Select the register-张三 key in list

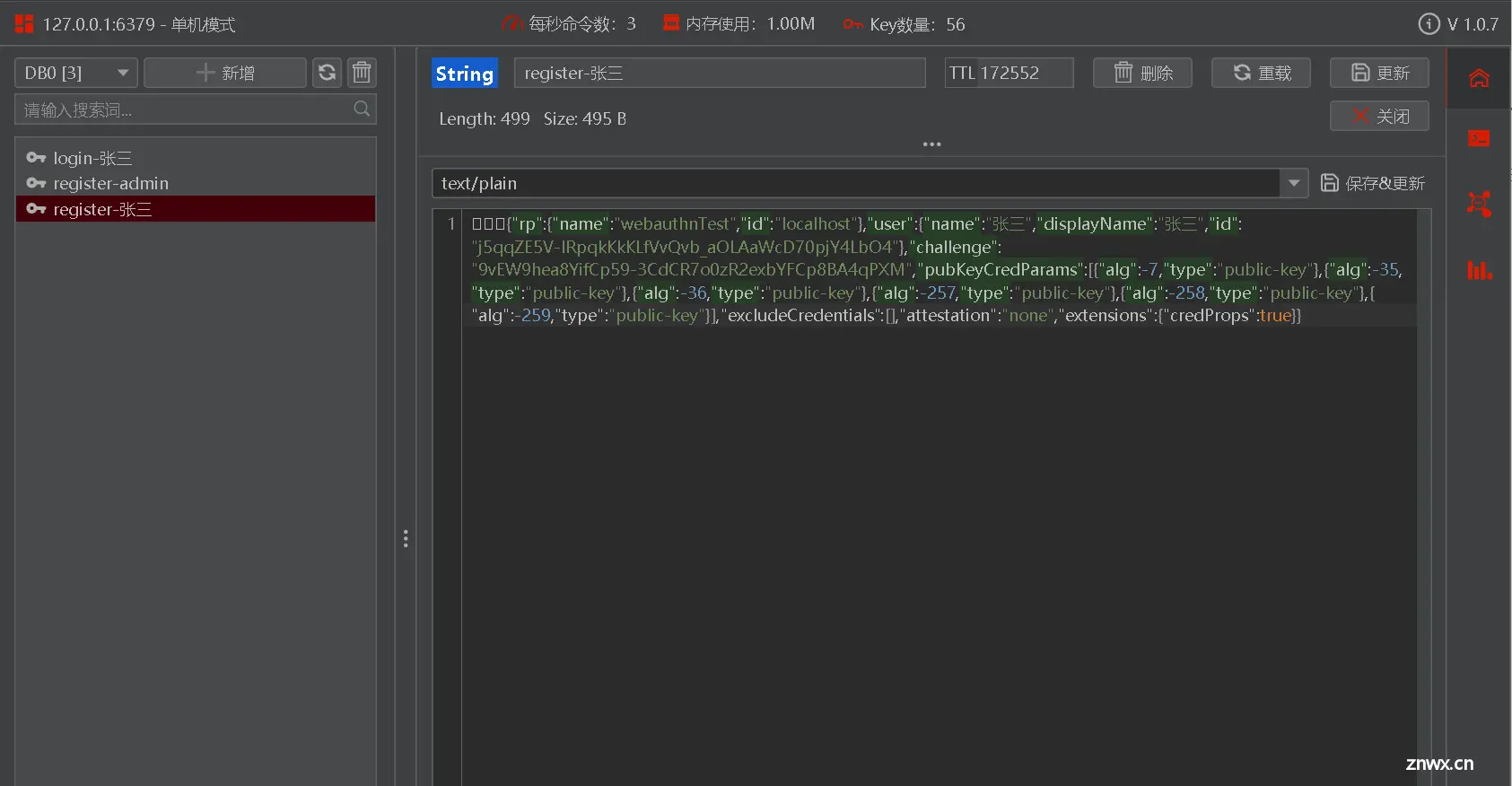click(196, 209)
